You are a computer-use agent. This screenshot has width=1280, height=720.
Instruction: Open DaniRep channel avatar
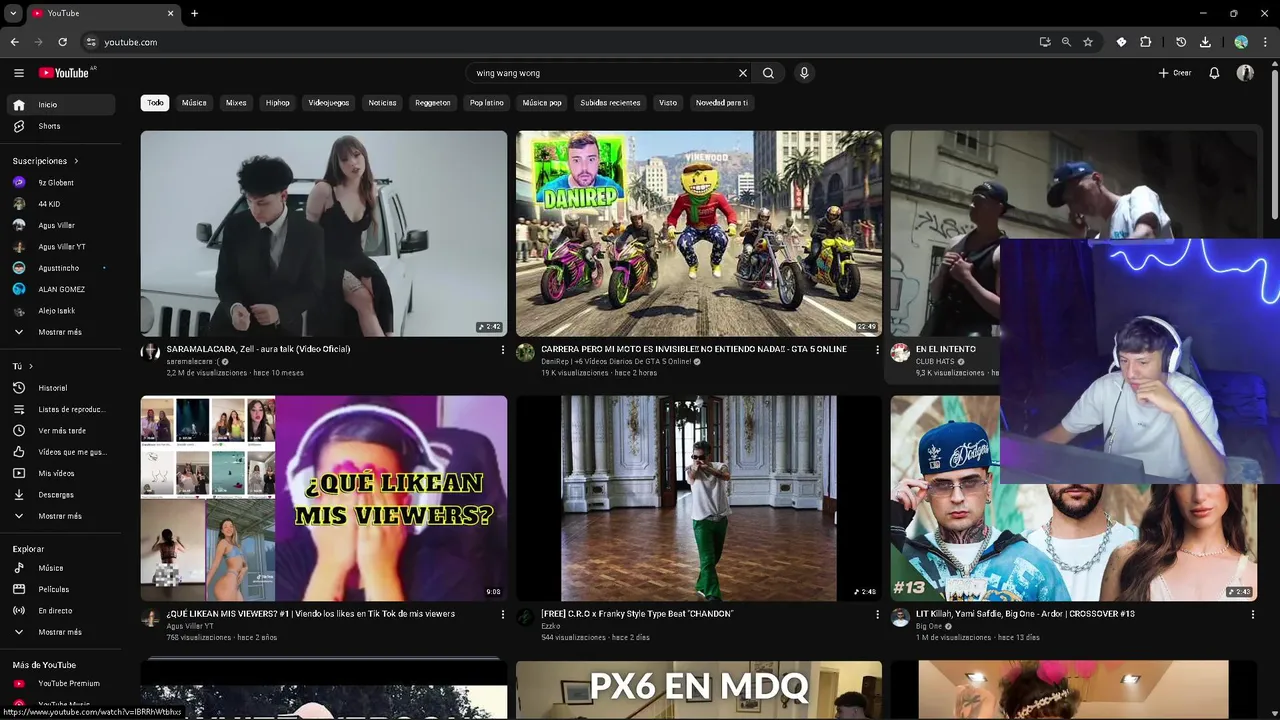point(525,353)
